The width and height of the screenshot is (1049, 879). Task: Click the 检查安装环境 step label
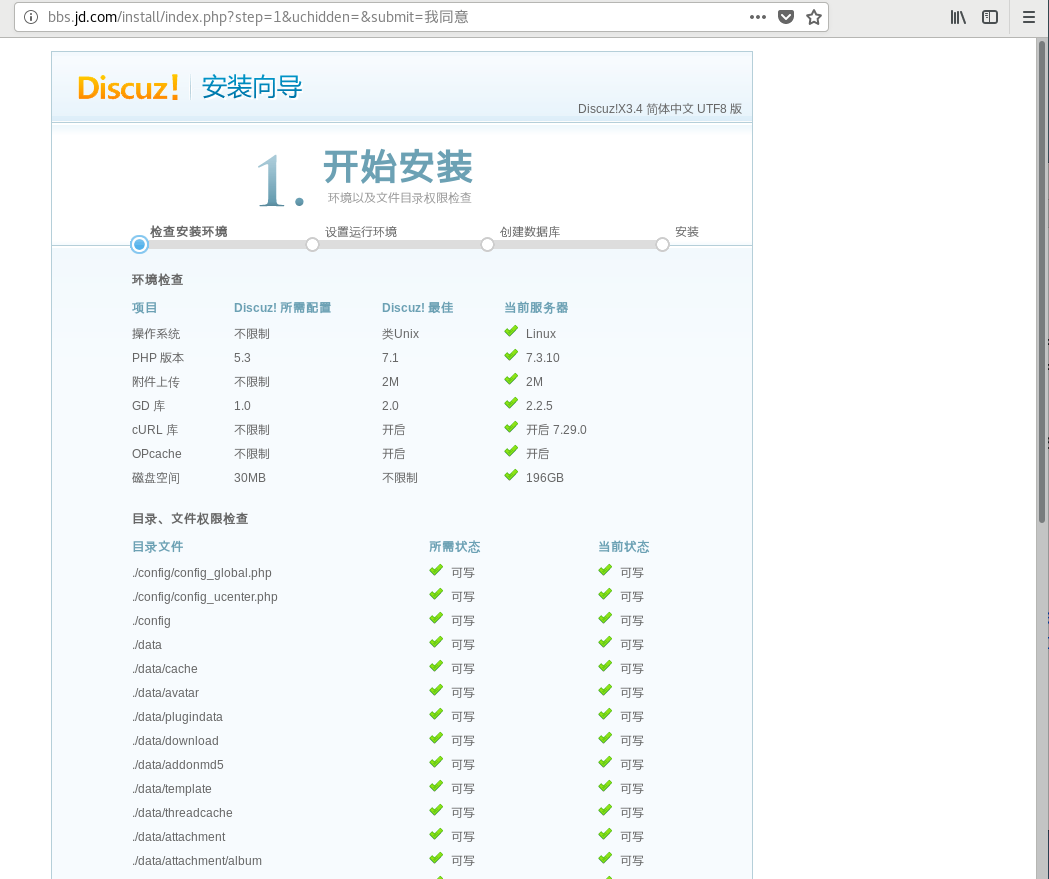[x=189, y=232]
